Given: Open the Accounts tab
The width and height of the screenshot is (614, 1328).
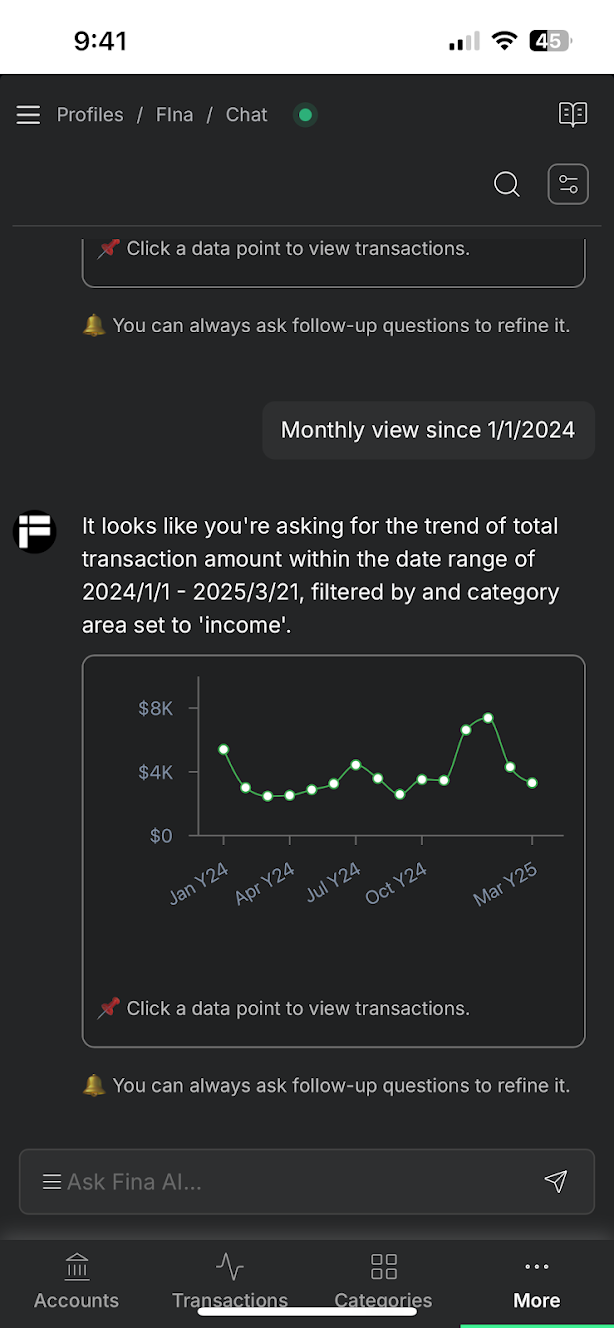Looking at the screenshot, I should click(x=76, y=1281).
